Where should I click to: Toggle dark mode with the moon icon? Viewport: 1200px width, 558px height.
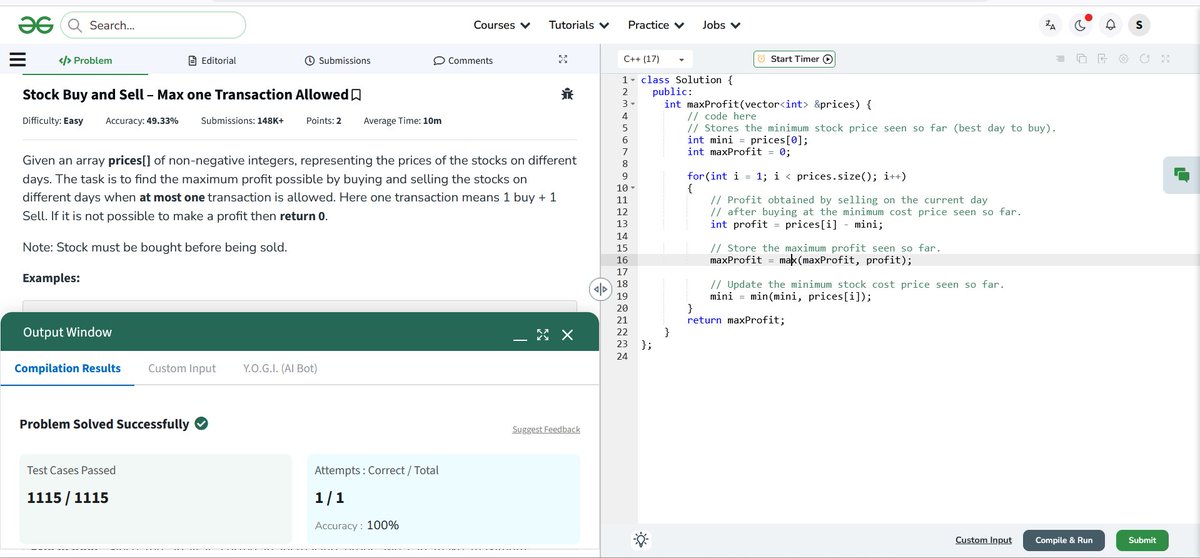(x=1080, y=25)
